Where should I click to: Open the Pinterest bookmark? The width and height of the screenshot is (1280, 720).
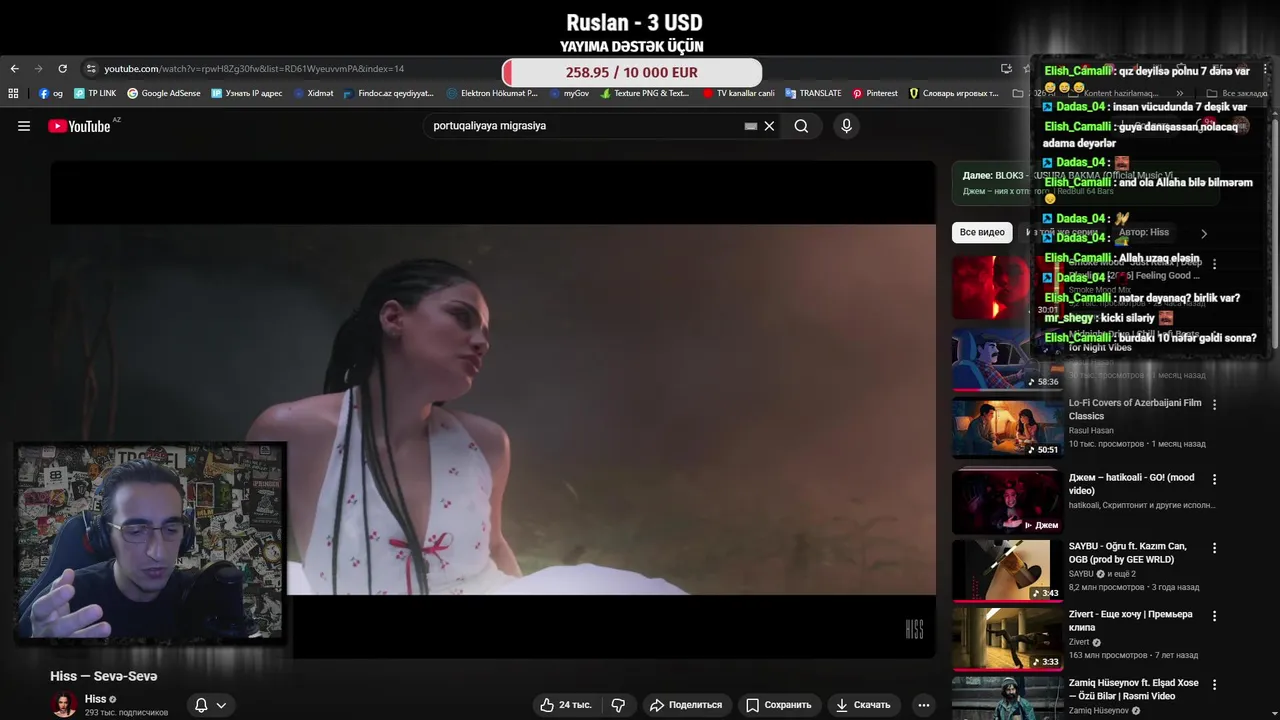(x=875, y=93)
